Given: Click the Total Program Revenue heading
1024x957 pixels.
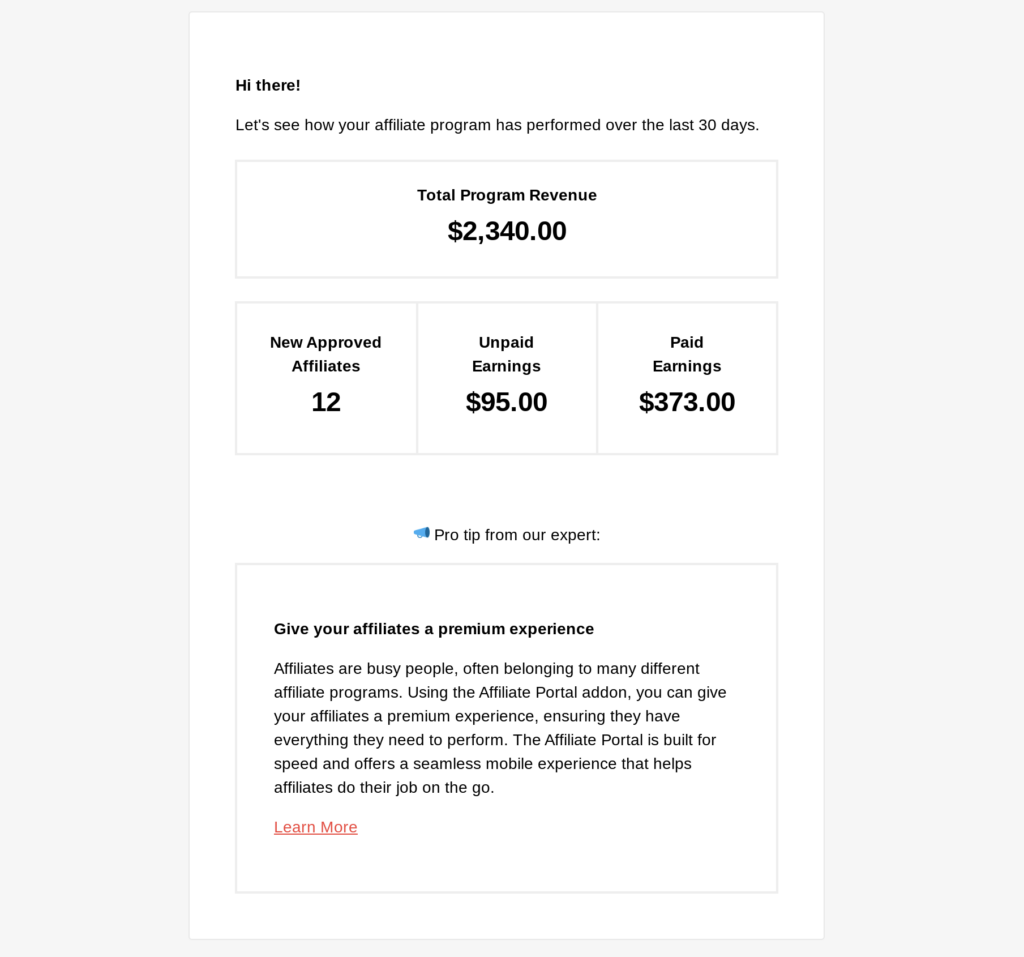Looking at the screenshot, I should [507, 195].
